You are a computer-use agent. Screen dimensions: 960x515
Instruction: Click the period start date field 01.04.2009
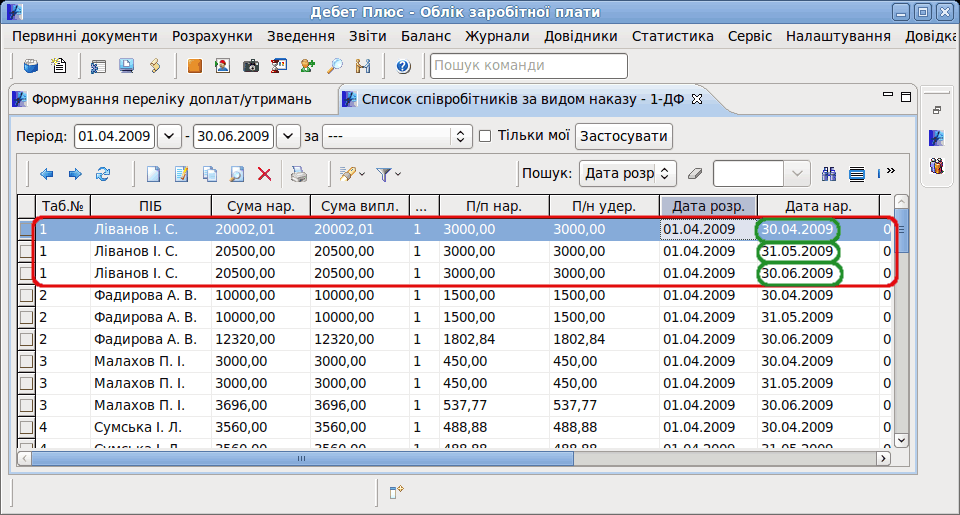114,136
